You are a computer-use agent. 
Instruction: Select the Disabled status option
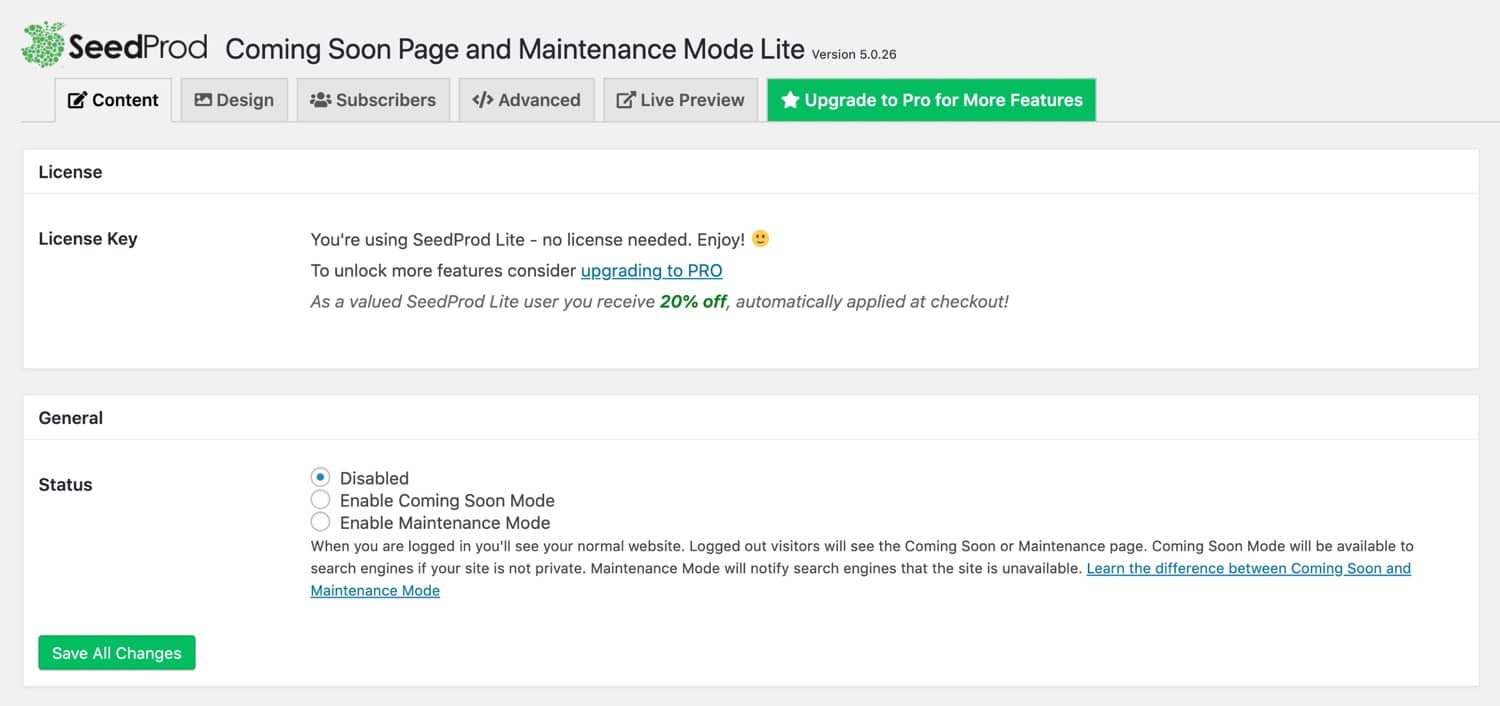pos(320,477)
